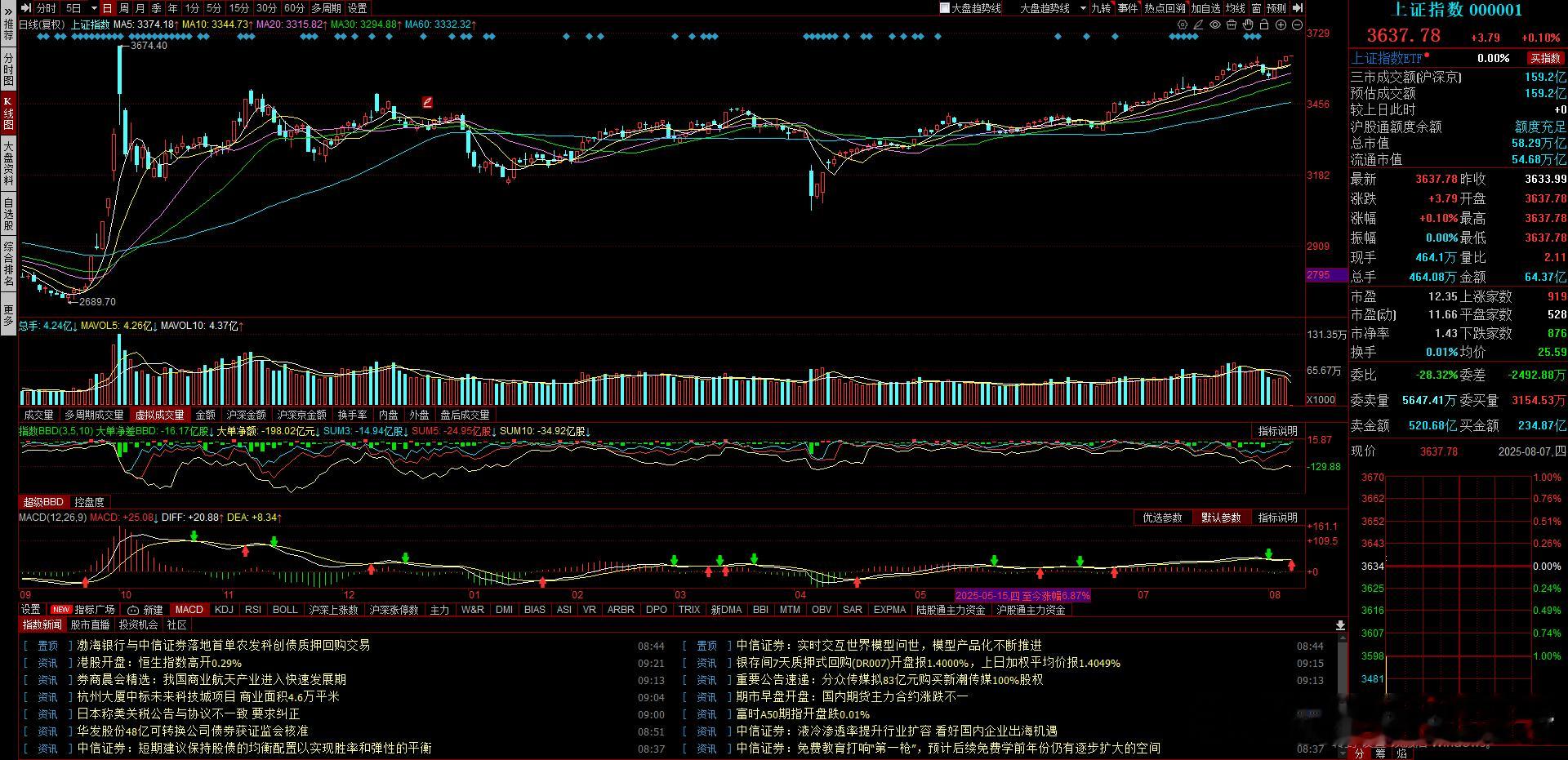
Task: Select the 金额 volume tab
Action: 206,415
